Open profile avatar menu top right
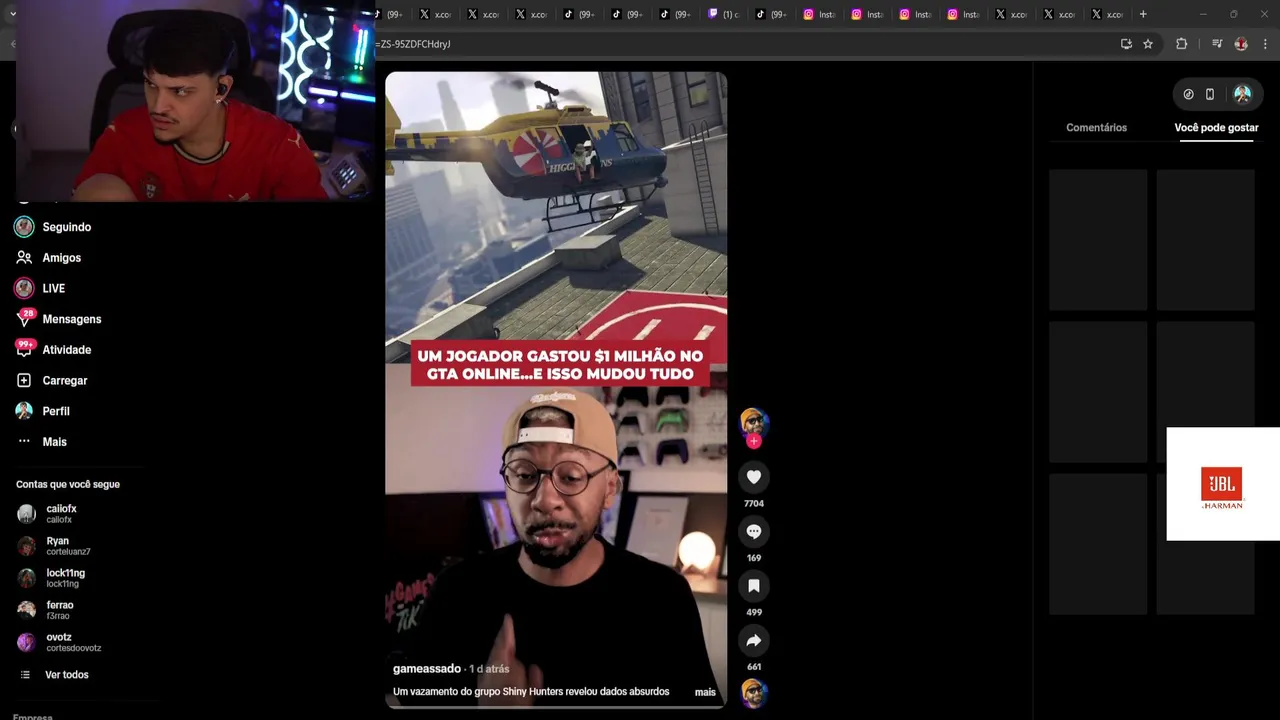The width and height of the screenshot is (1280, 720). tap(1242, 94)
